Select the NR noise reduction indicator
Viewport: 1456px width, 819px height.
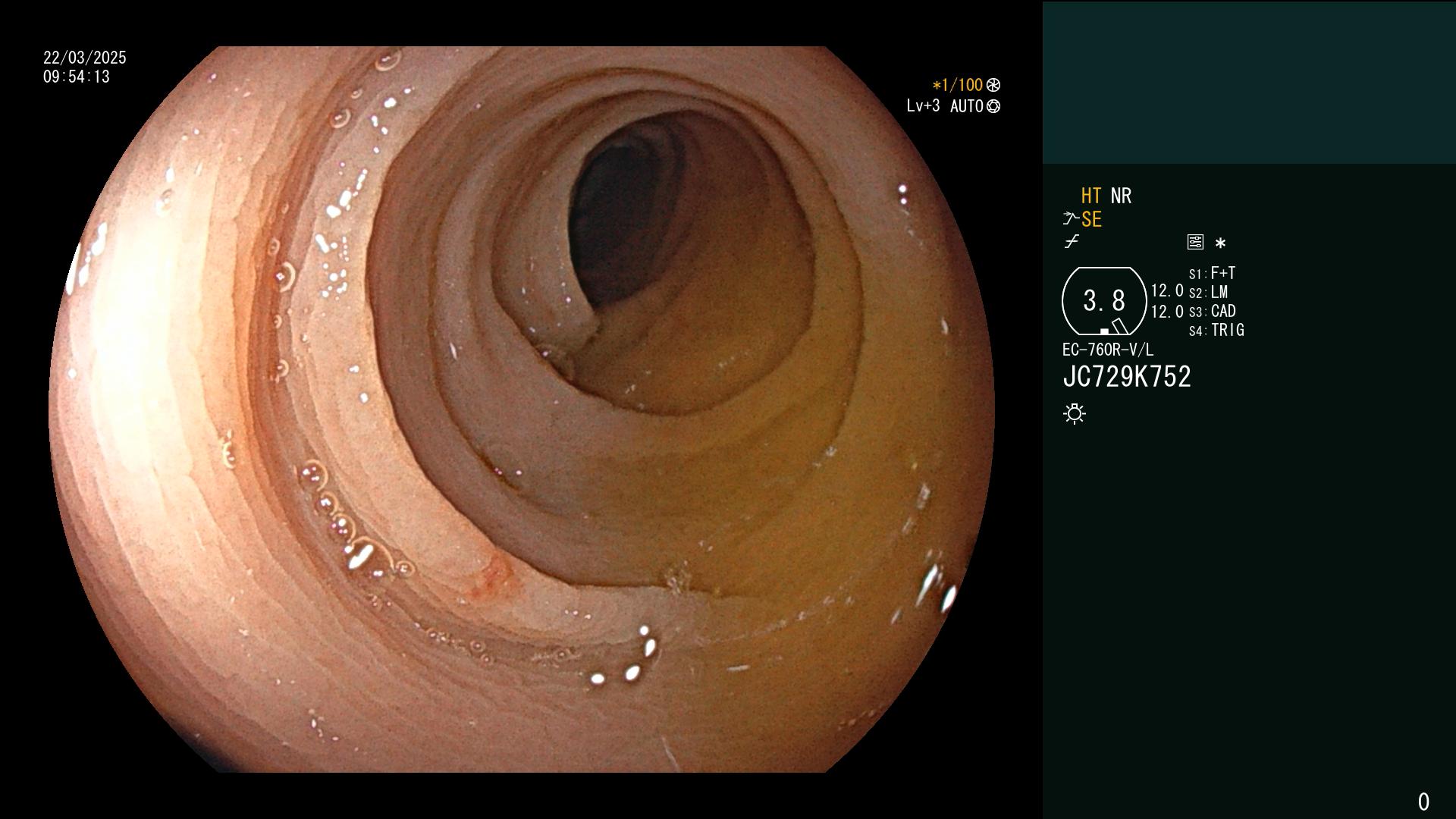(1121, 196)
